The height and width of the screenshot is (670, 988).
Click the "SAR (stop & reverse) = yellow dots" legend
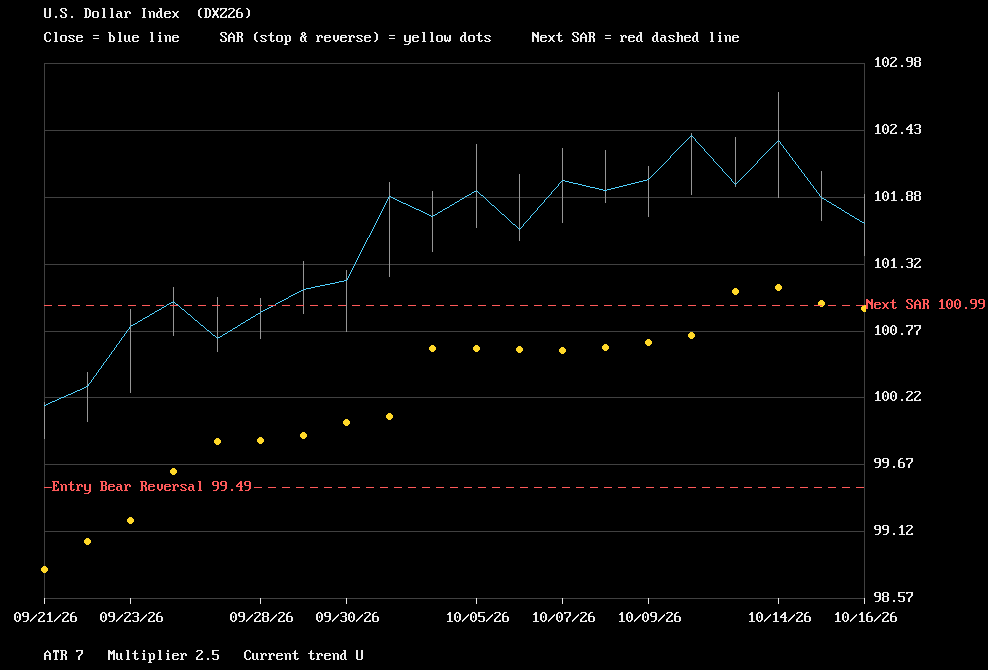pos(355,38)
